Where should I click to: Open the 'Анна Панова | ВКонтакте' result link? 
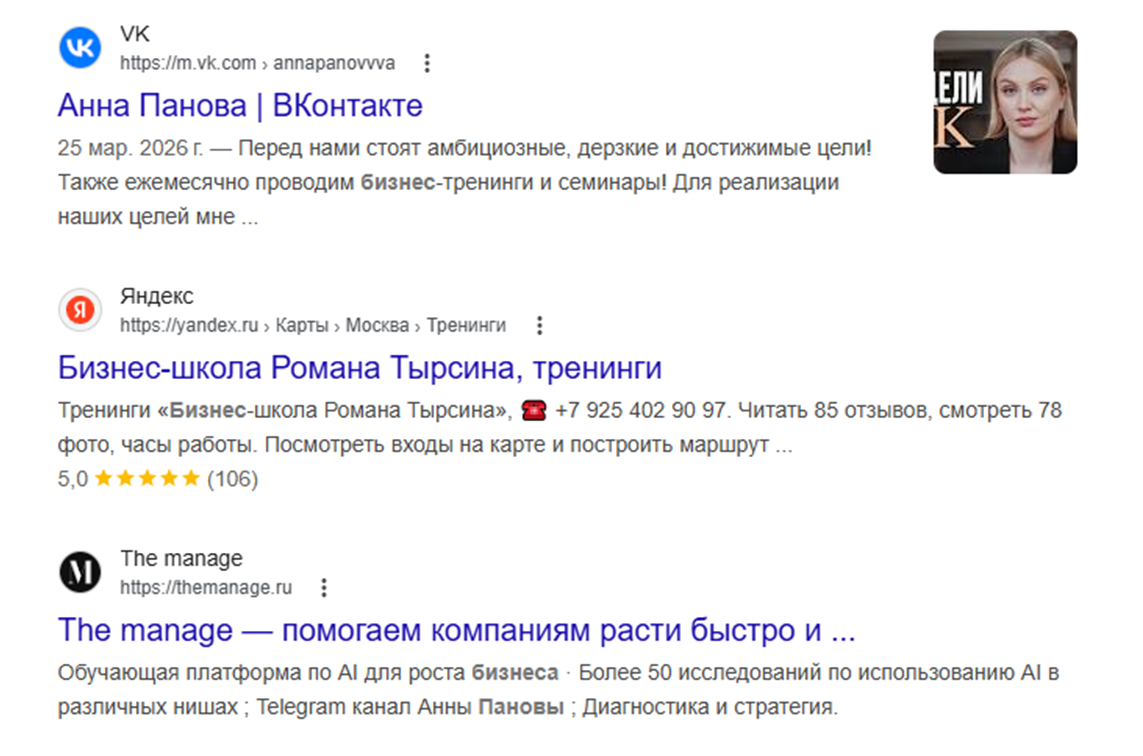coord(240,106)
